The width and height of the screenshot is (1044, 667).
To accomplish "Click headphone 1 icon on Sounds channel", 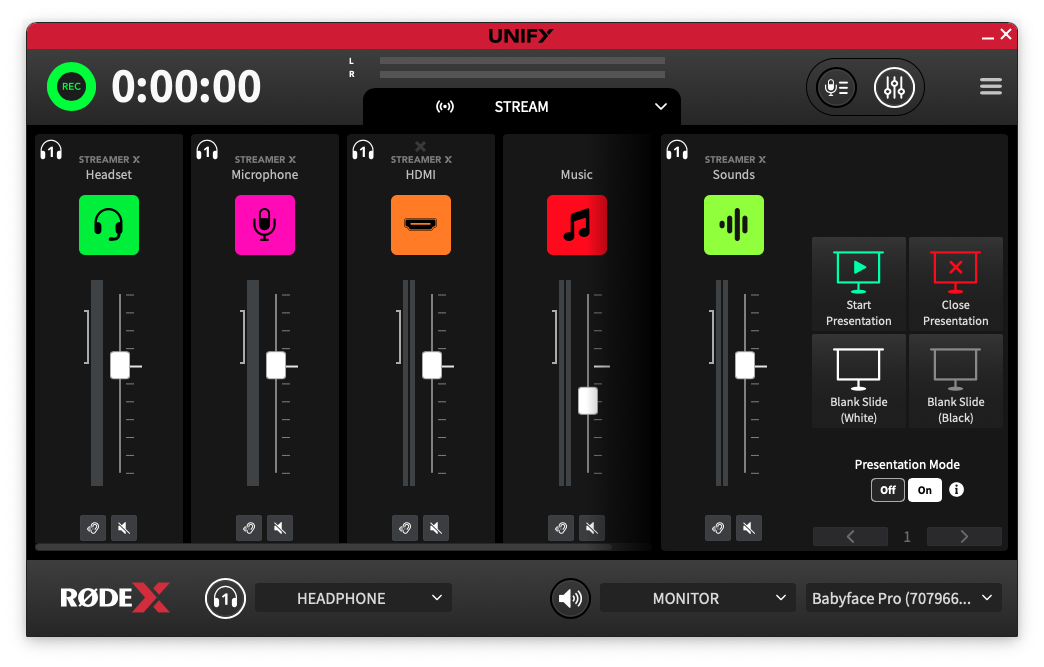I will pyautogui.click(x=677, y=150).
